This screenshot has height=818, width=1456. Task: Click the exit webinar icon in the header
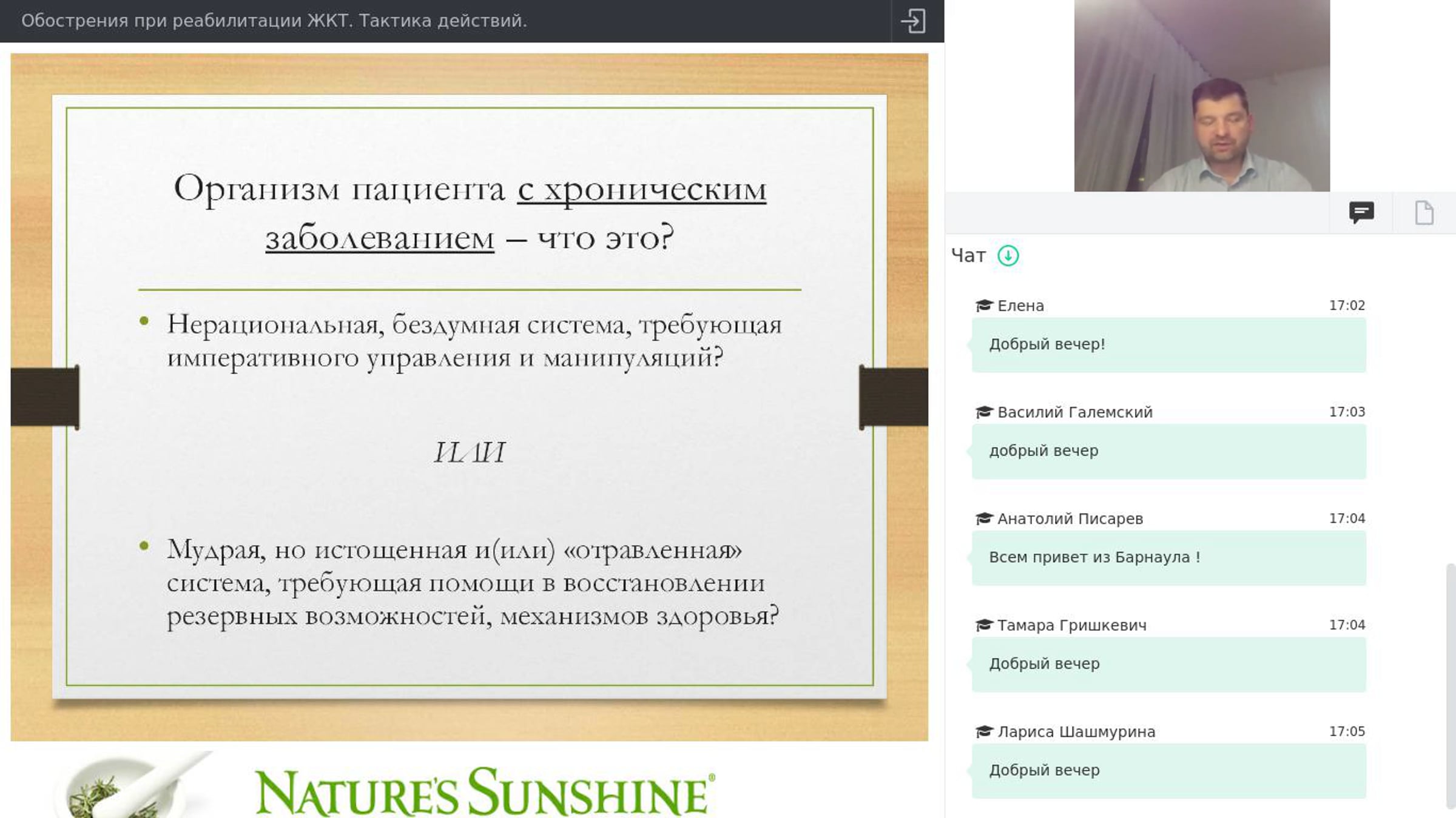click(x=913, y=21)
